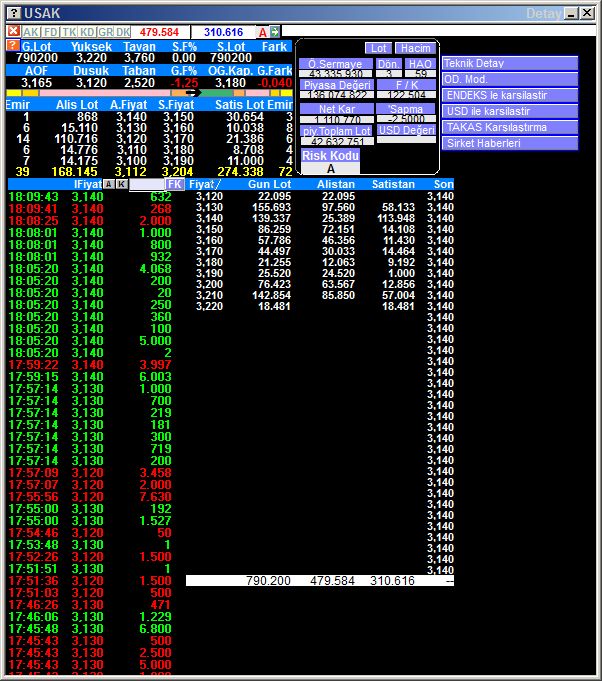Select the 18:09:43 trade row
This screenshot has width=602, height=681.
coord(90,197)
